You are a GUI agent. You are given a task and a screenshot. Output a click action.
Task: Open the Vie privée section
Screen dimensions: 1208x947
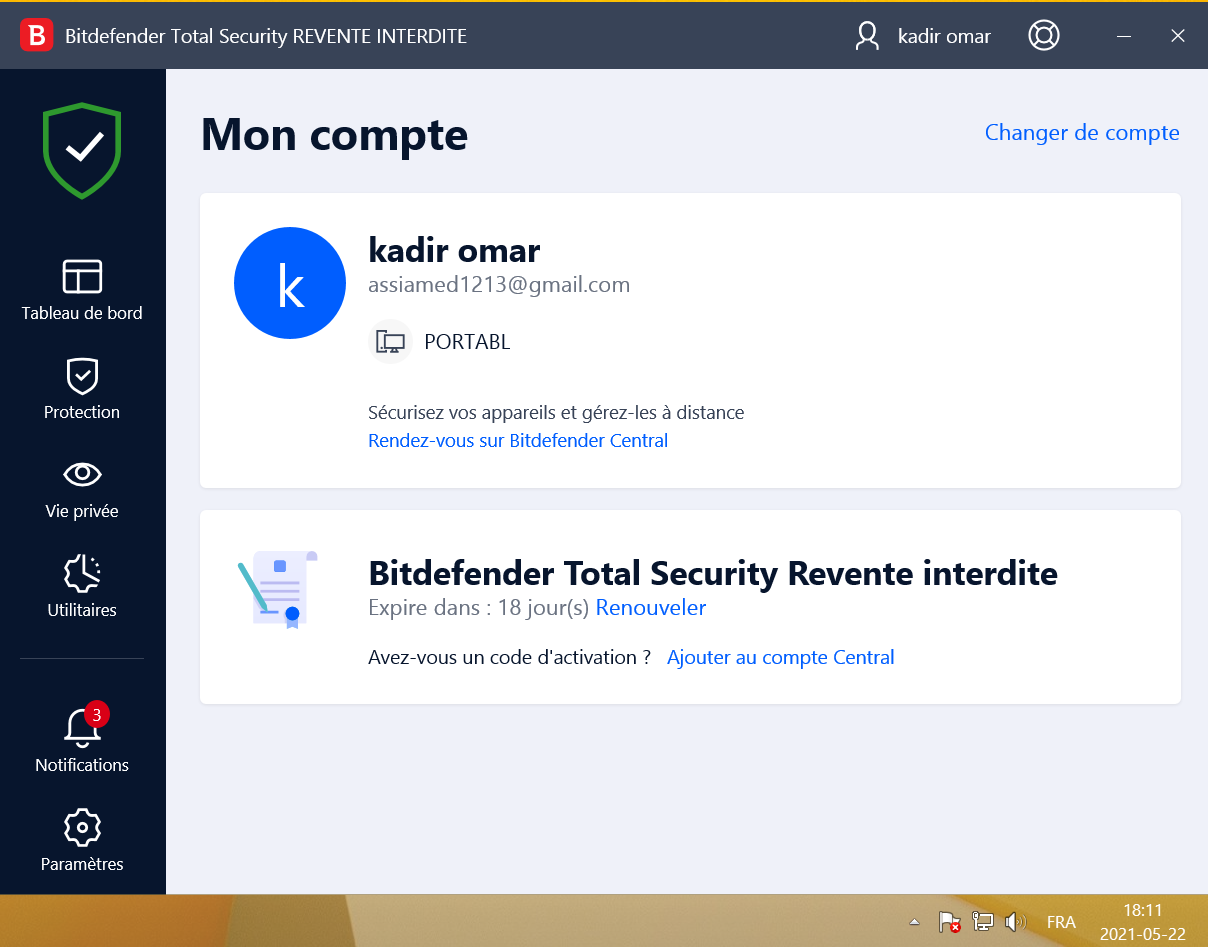pos(82,488)
